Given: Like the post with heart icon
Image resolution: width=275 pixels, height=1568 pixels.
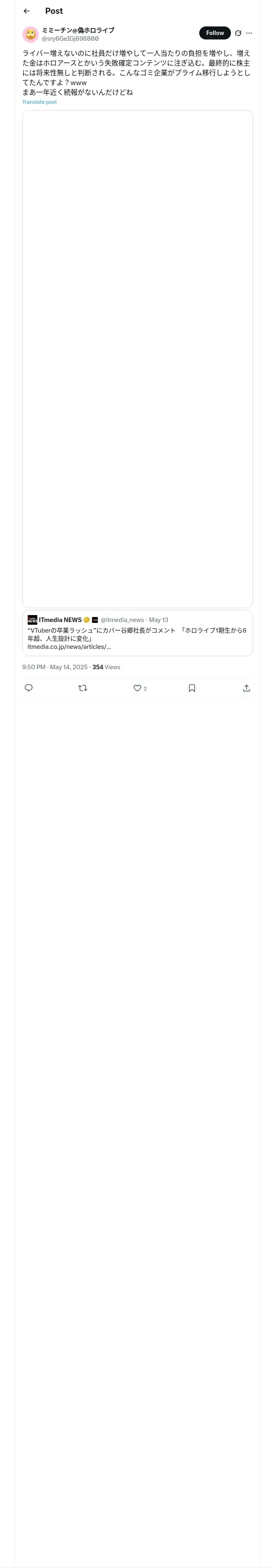Looking at the screenshot, I should click(137, 688).
